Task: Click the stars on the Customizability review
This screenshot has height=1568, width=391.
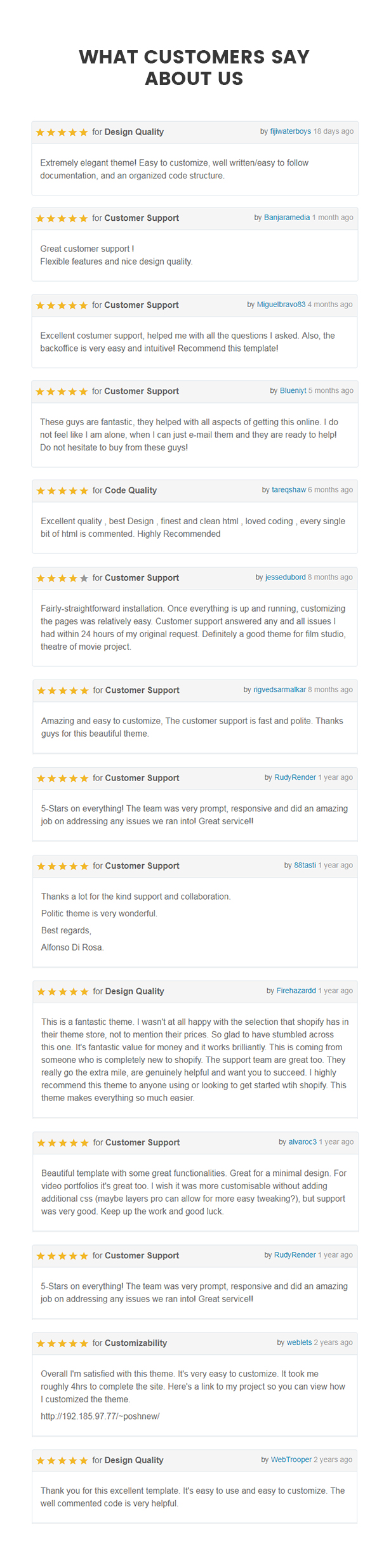Action: point(62,1343)
